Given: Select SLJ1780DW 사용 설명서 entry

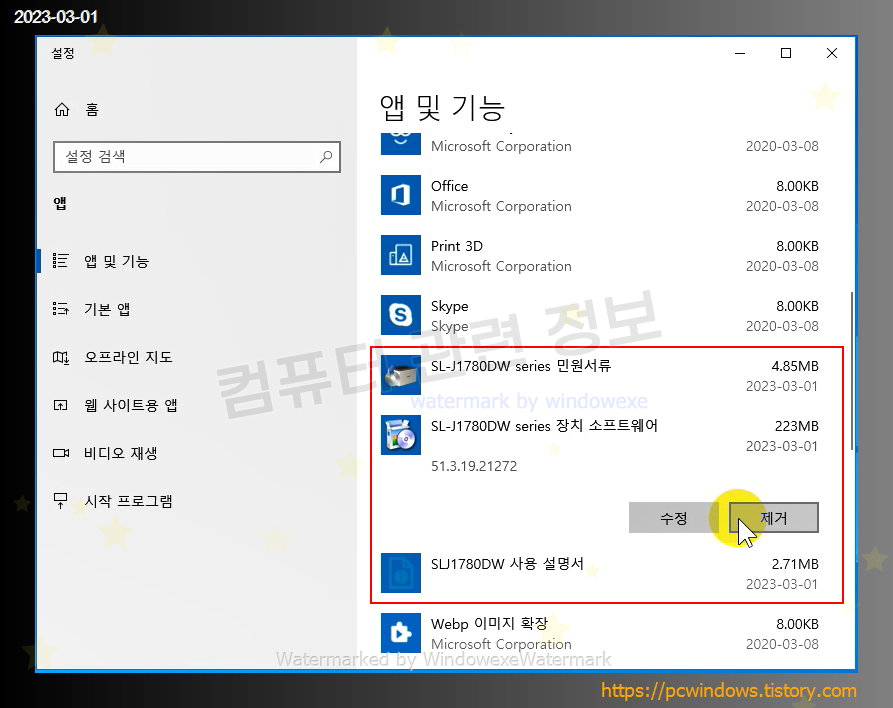Looking at the screenshot, I should pyautogui.click(x=507, y=564).
